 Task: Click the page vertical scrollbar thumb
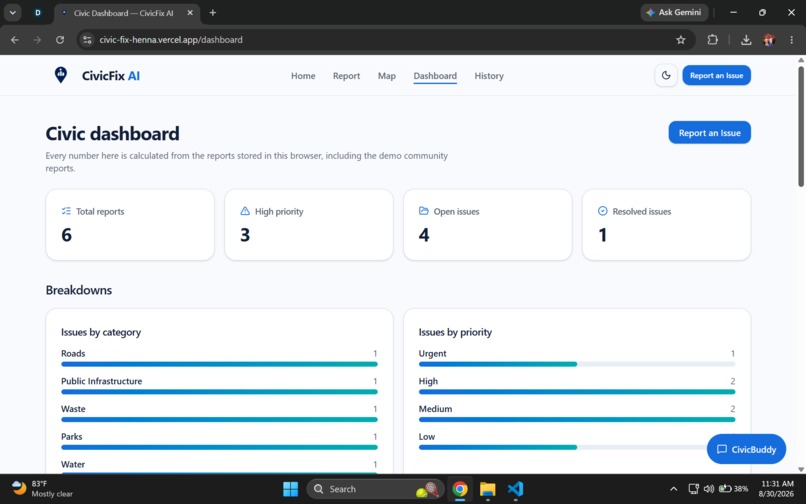[x=801, y=126]
